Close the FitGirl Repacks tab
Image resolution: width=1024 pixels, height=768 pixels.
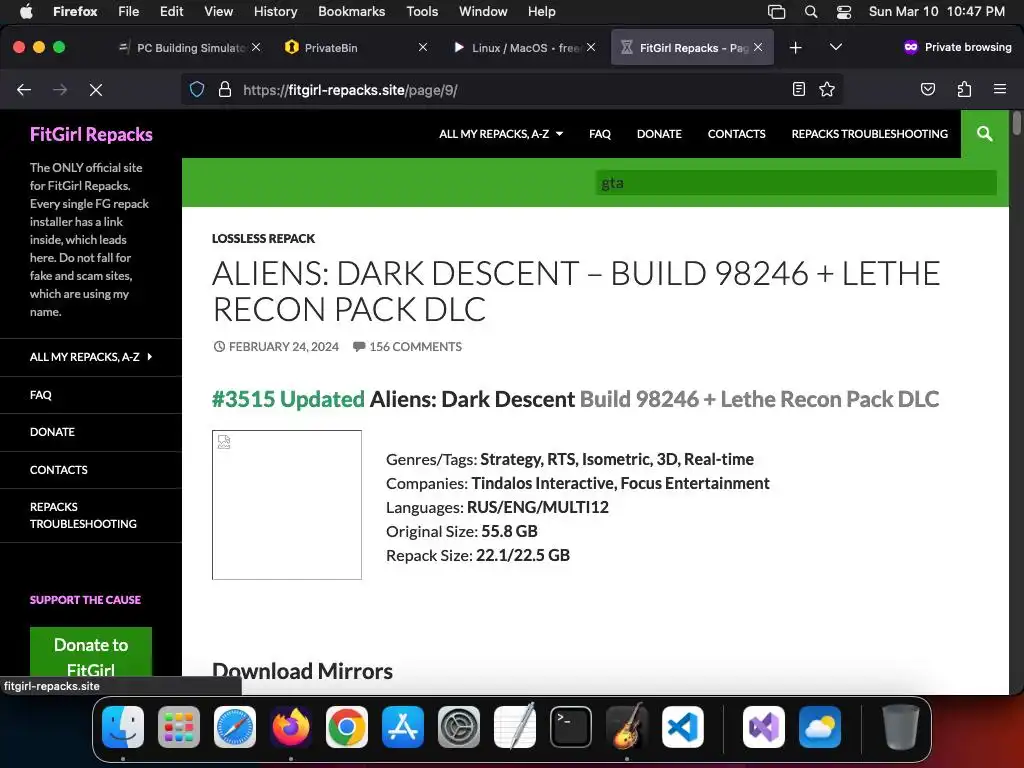point(758,47)
